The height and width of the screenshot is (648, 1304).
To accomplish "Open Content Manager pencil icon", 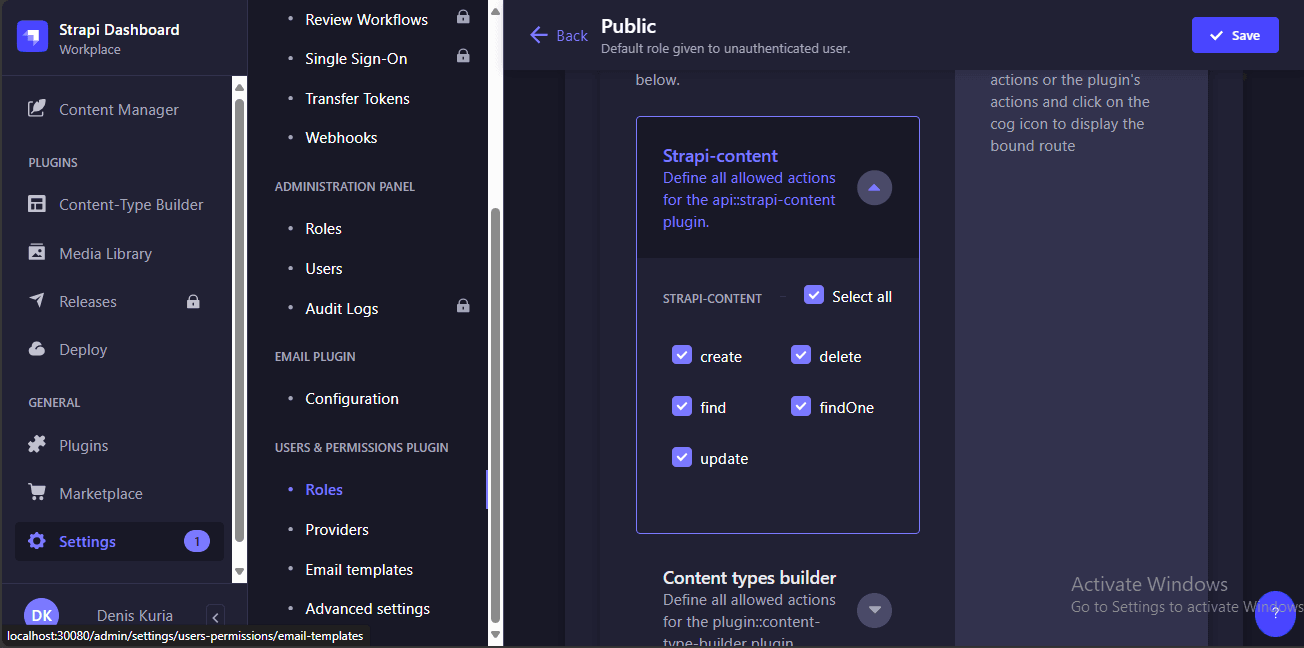I will [37, 109].
